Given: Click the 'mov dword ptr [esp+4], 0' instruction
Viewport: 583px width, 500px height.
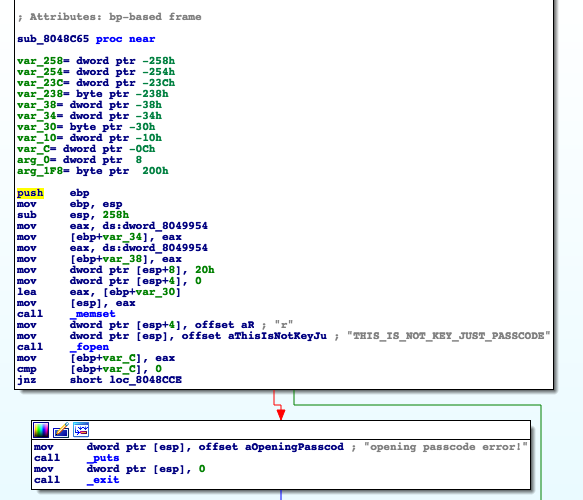Looking at the screenshot, I should click(109, 281).
